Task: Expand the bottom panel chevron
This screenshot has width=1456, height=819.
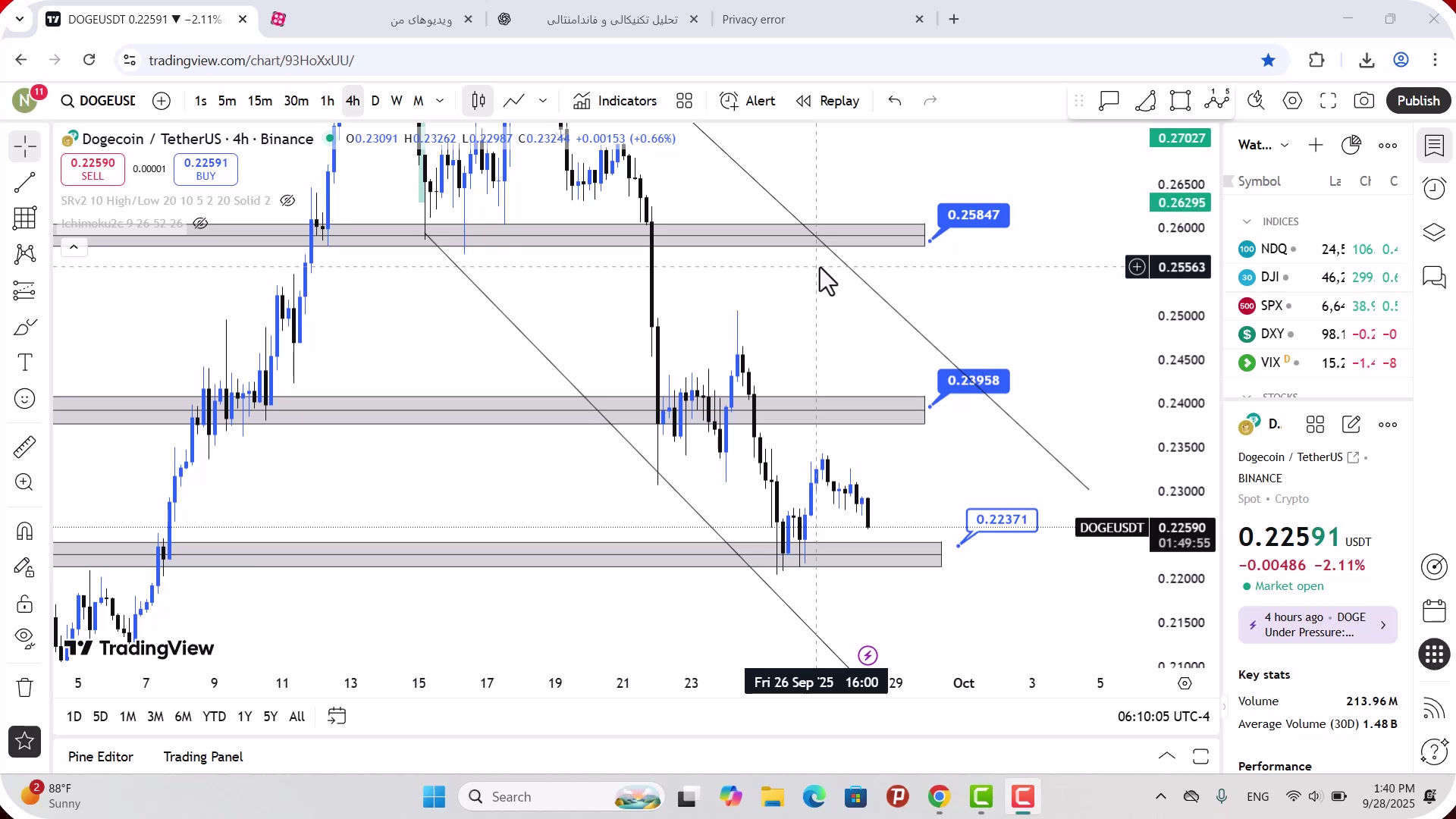Action: point(1167,756)
